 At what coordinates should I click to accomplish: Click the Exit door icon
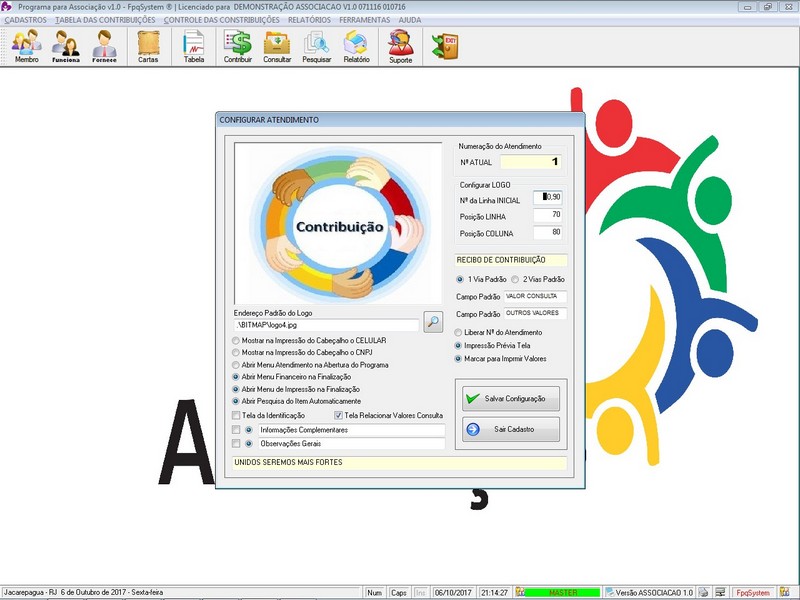(x=445, y=46)
